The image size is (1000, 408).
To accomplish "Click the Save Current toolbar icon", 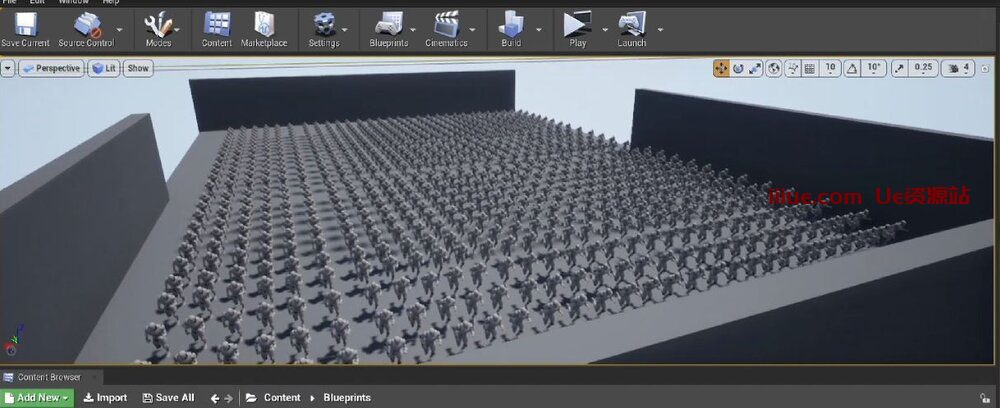I will tap(25, 28).
